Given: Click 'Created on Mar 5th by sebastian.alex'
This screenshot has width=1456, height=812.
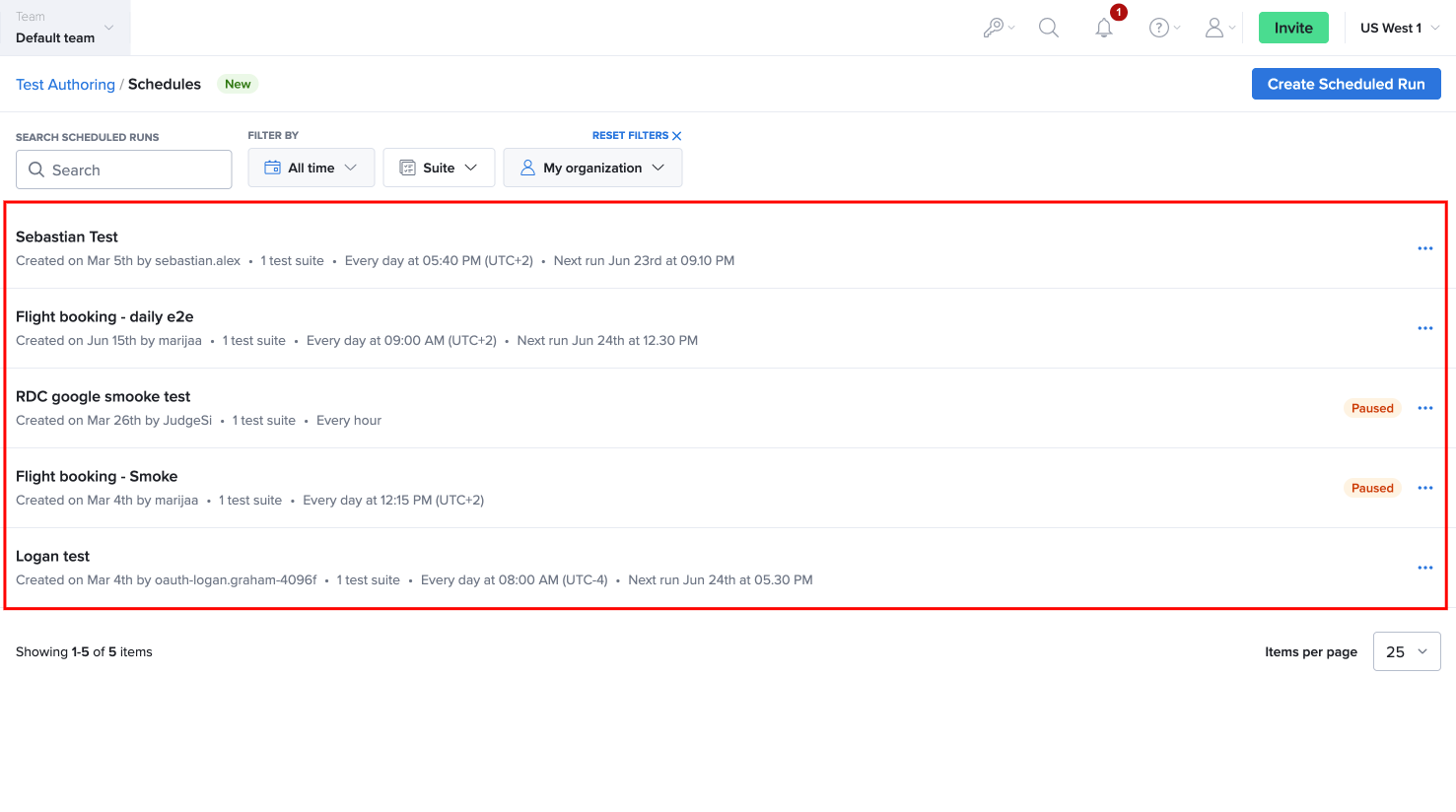Looking at the screenshot, I should pyautogui.click(x=128, y=261).
